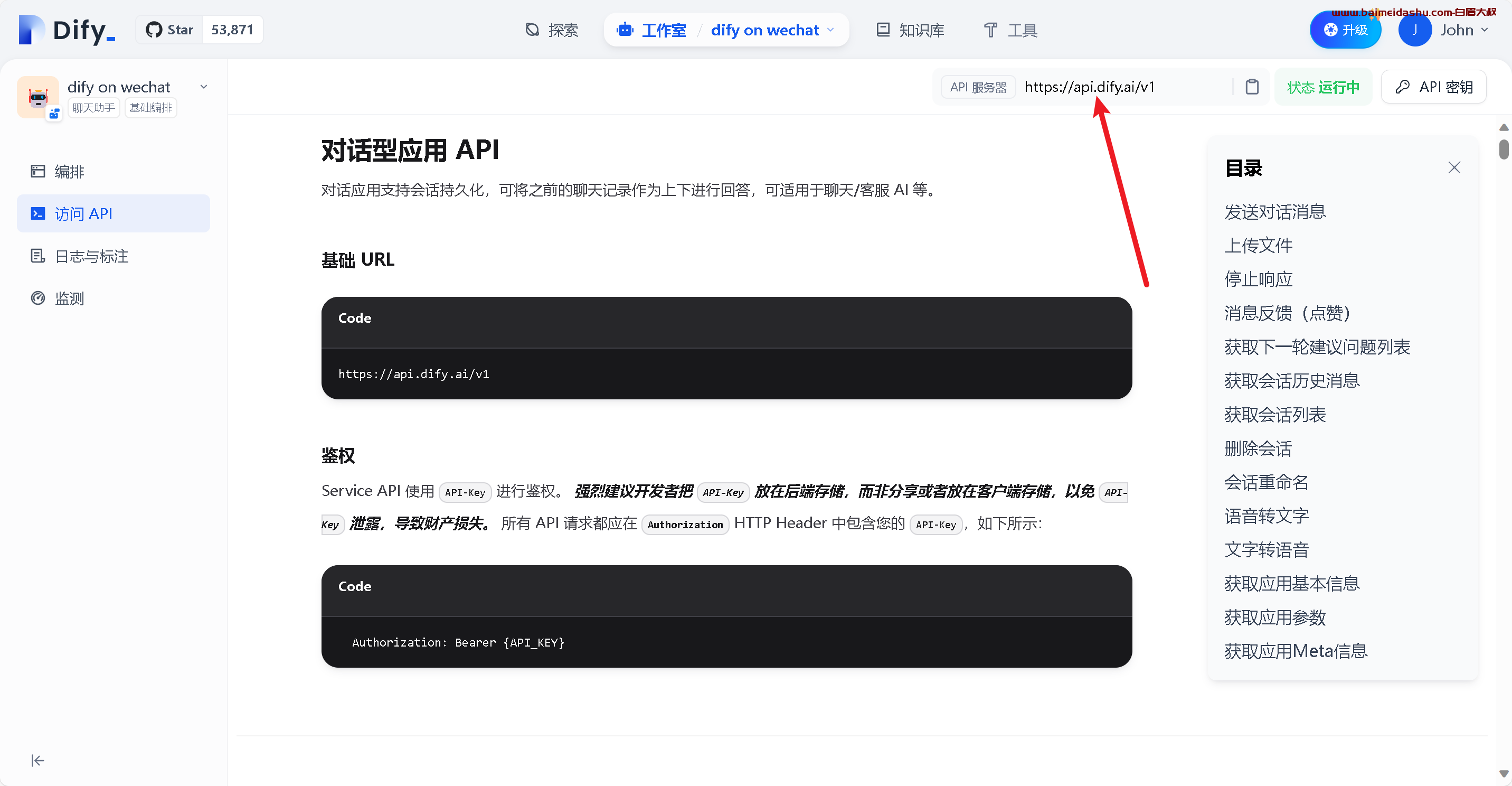
Task: Open the 知识库 tab
Action: [x=910, y=30]
